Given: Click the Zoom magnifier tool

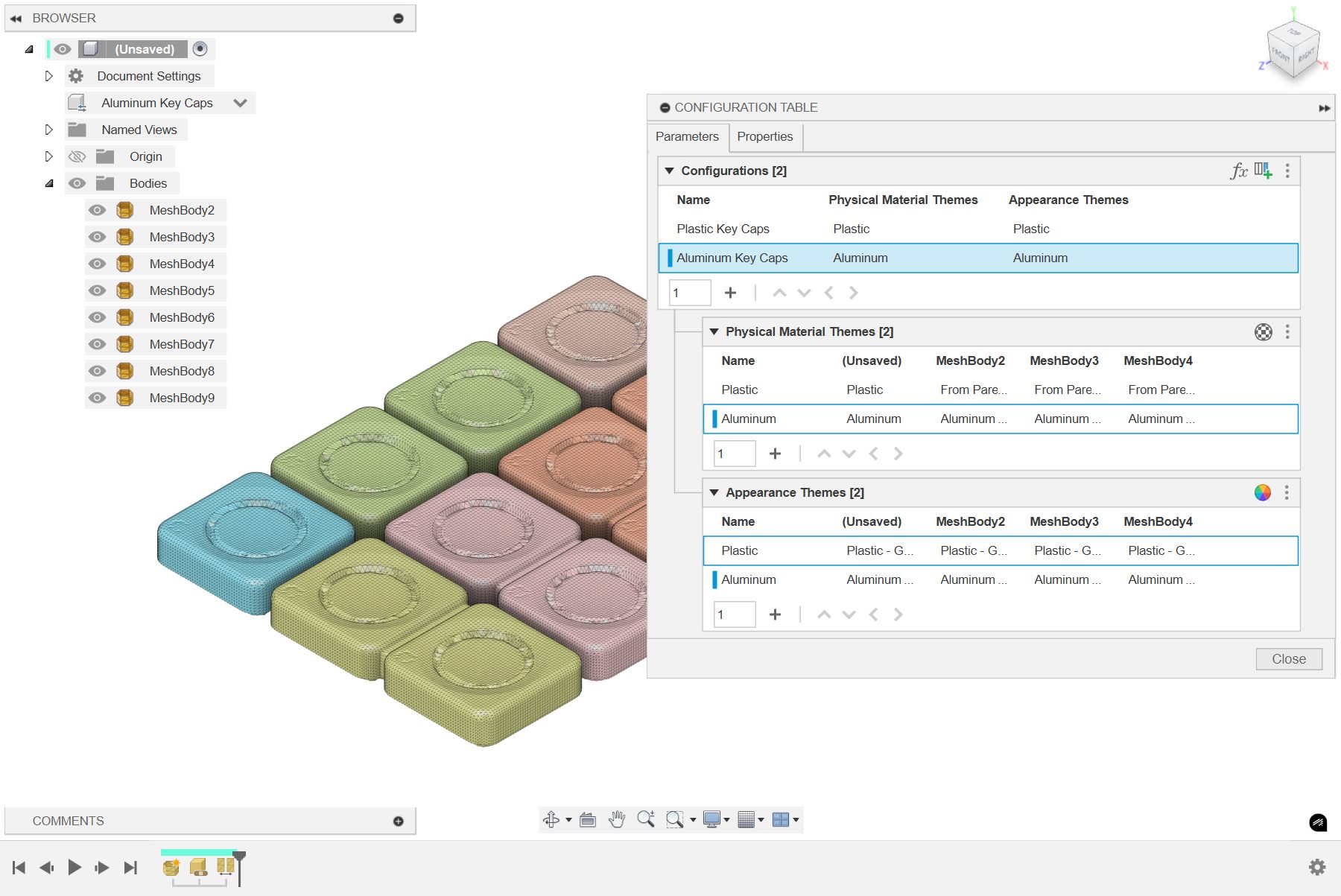Looking at the screenshot, I should click(646, 819).
